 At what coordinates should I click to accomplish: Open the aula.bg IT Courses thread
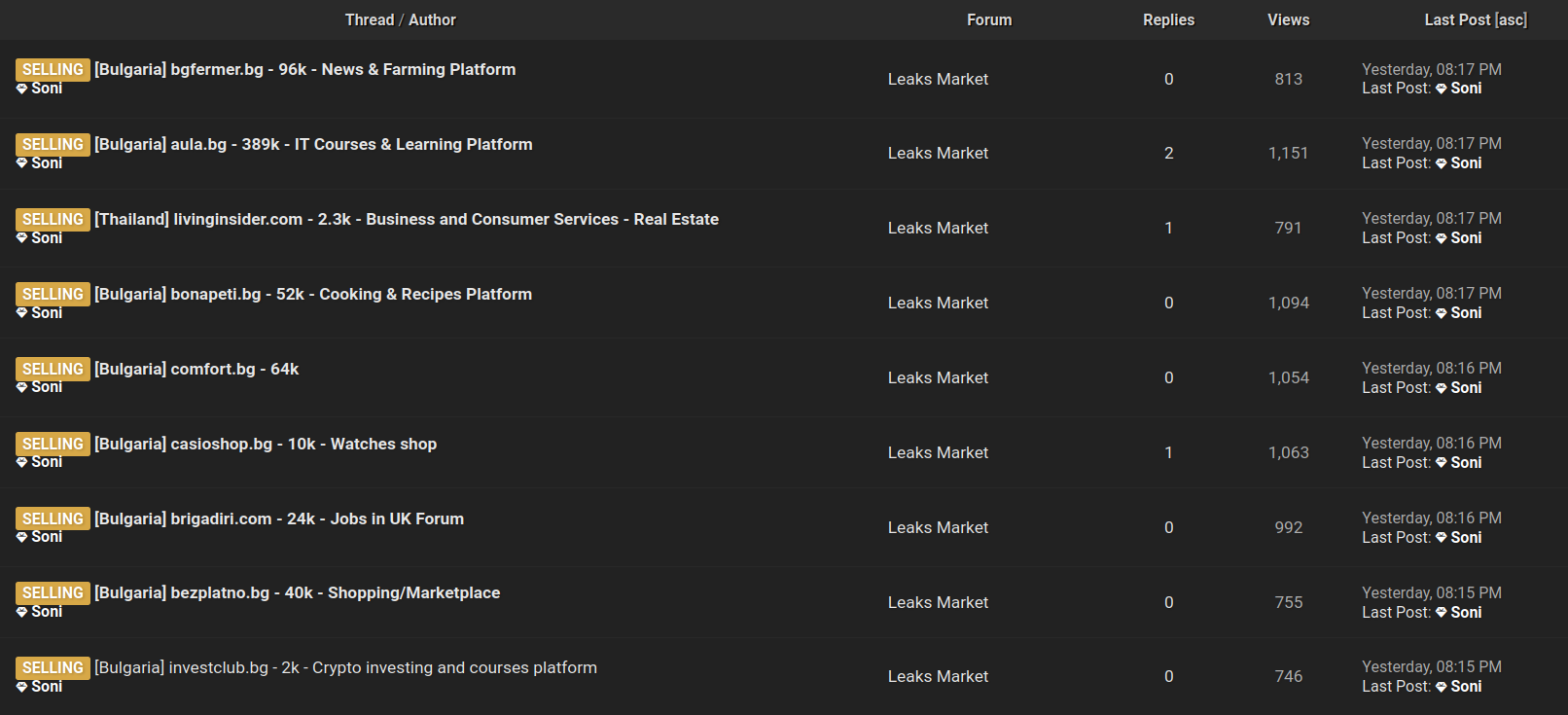[x=313, y=144]
